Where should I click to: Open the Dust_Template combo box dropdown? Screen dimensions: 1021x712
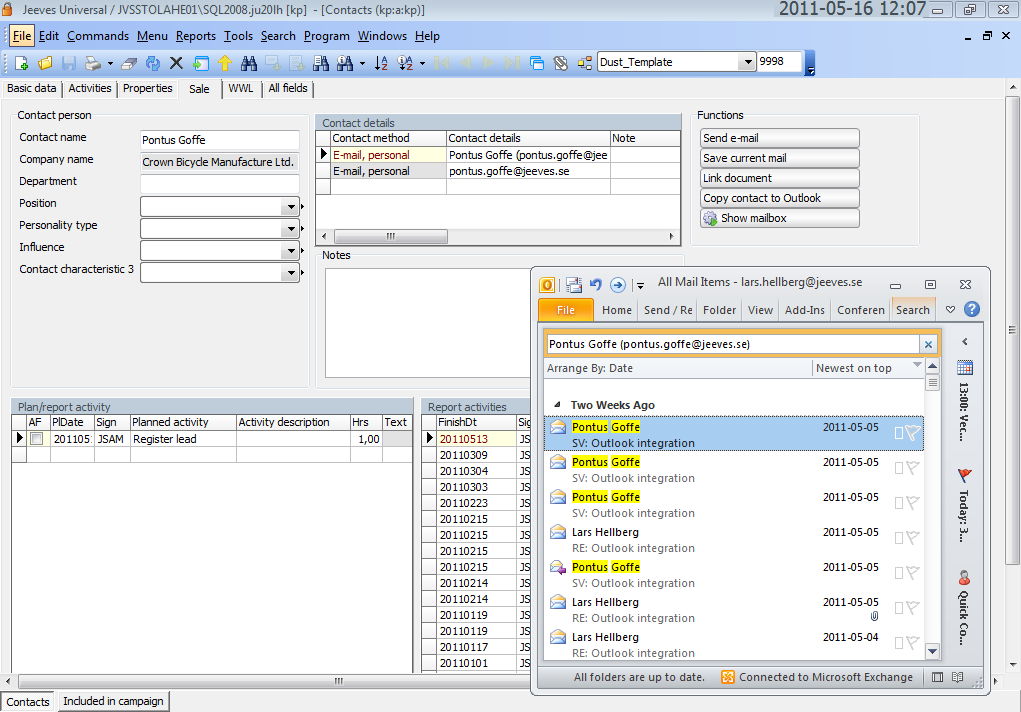[748, 63]
